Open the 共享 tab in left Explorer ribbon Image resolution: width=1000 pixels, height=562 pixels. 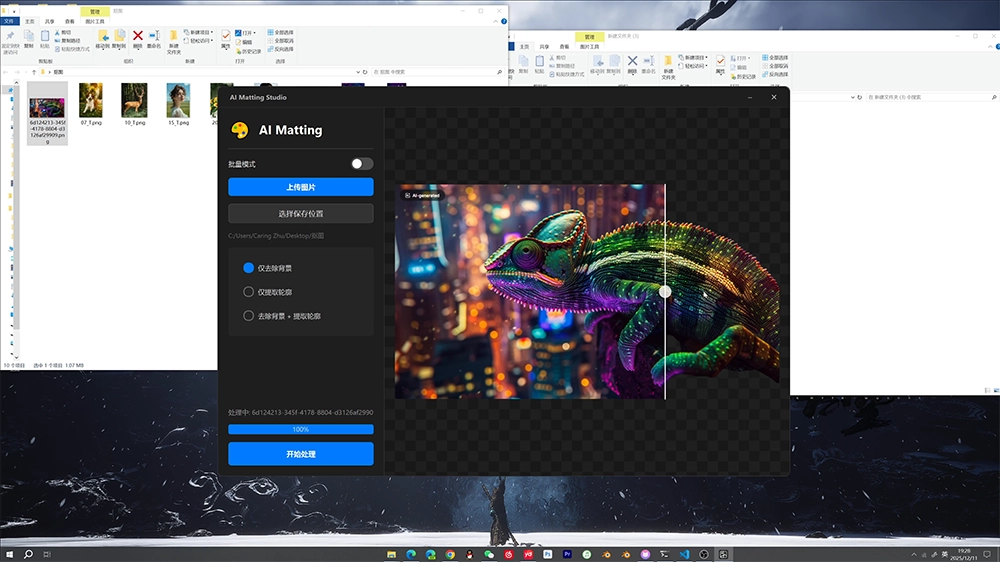point(50,20)
